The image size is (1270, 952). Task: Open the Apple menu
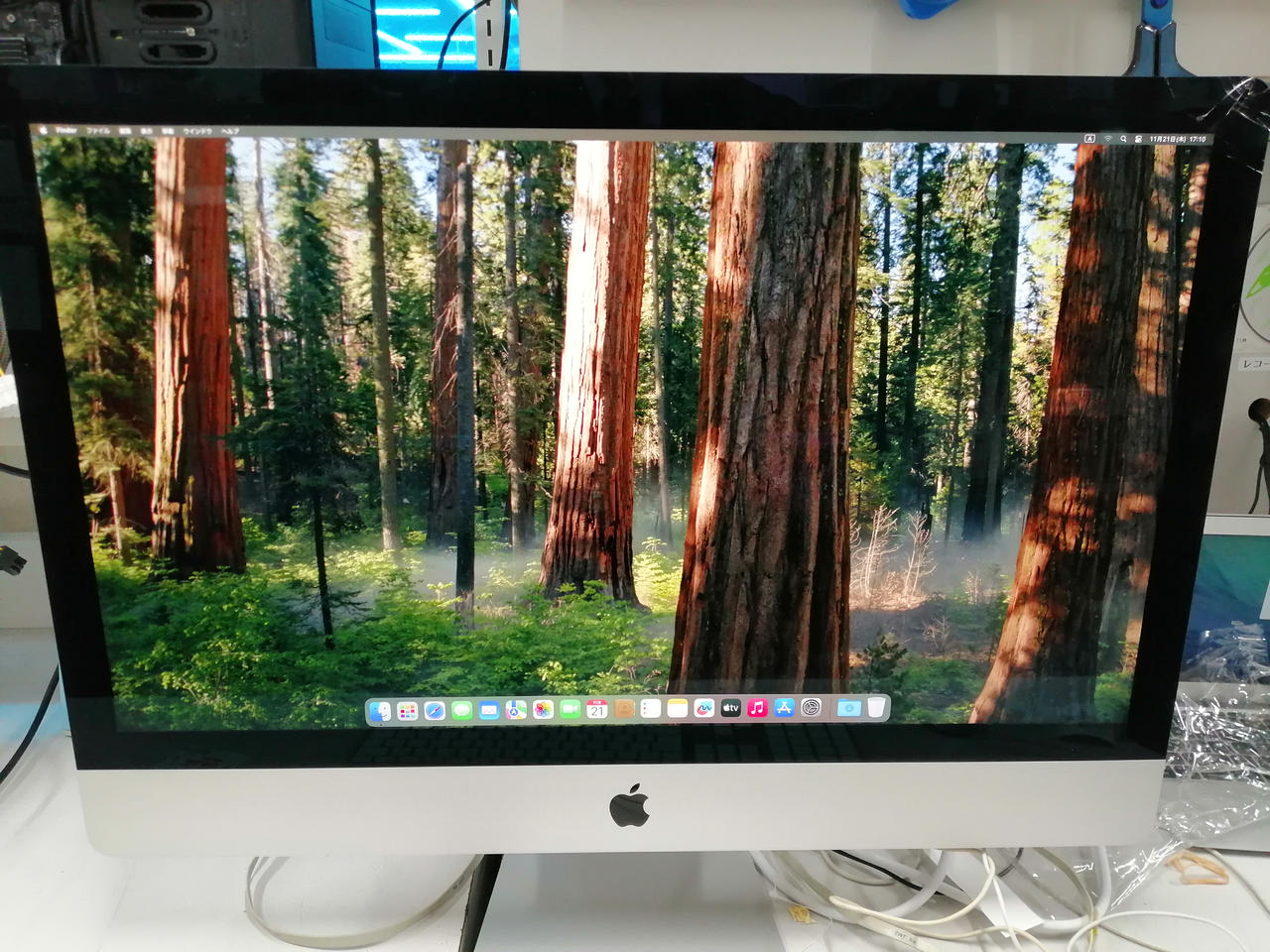pos(44,130)
